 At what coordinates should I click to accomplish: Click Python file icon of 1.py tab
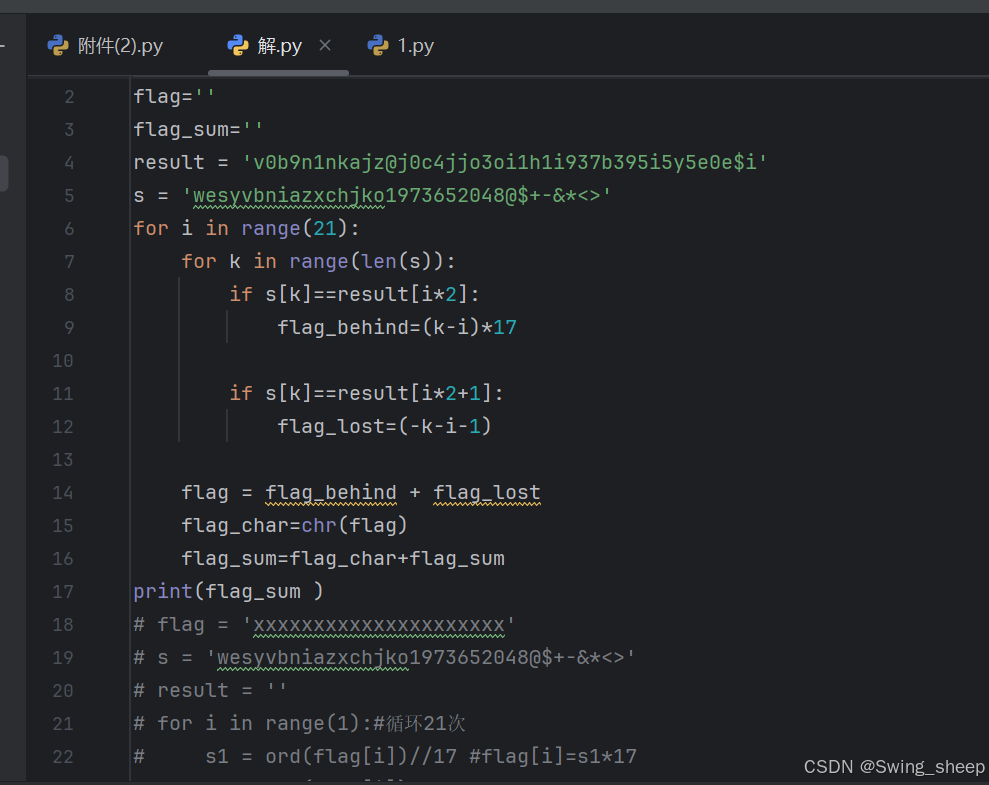[x=378, y=46]
